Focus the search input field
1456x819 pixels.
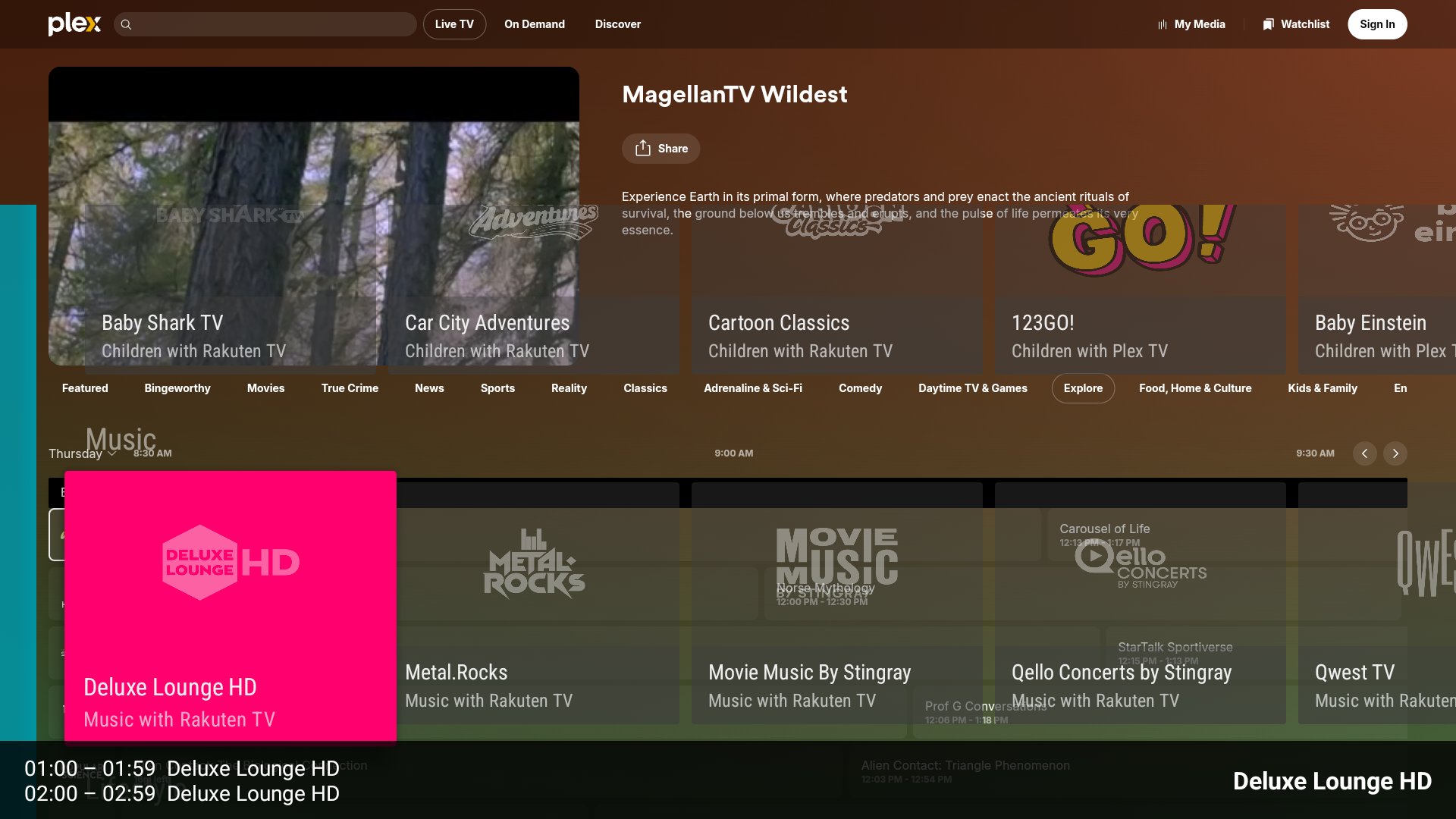(265, 24)
